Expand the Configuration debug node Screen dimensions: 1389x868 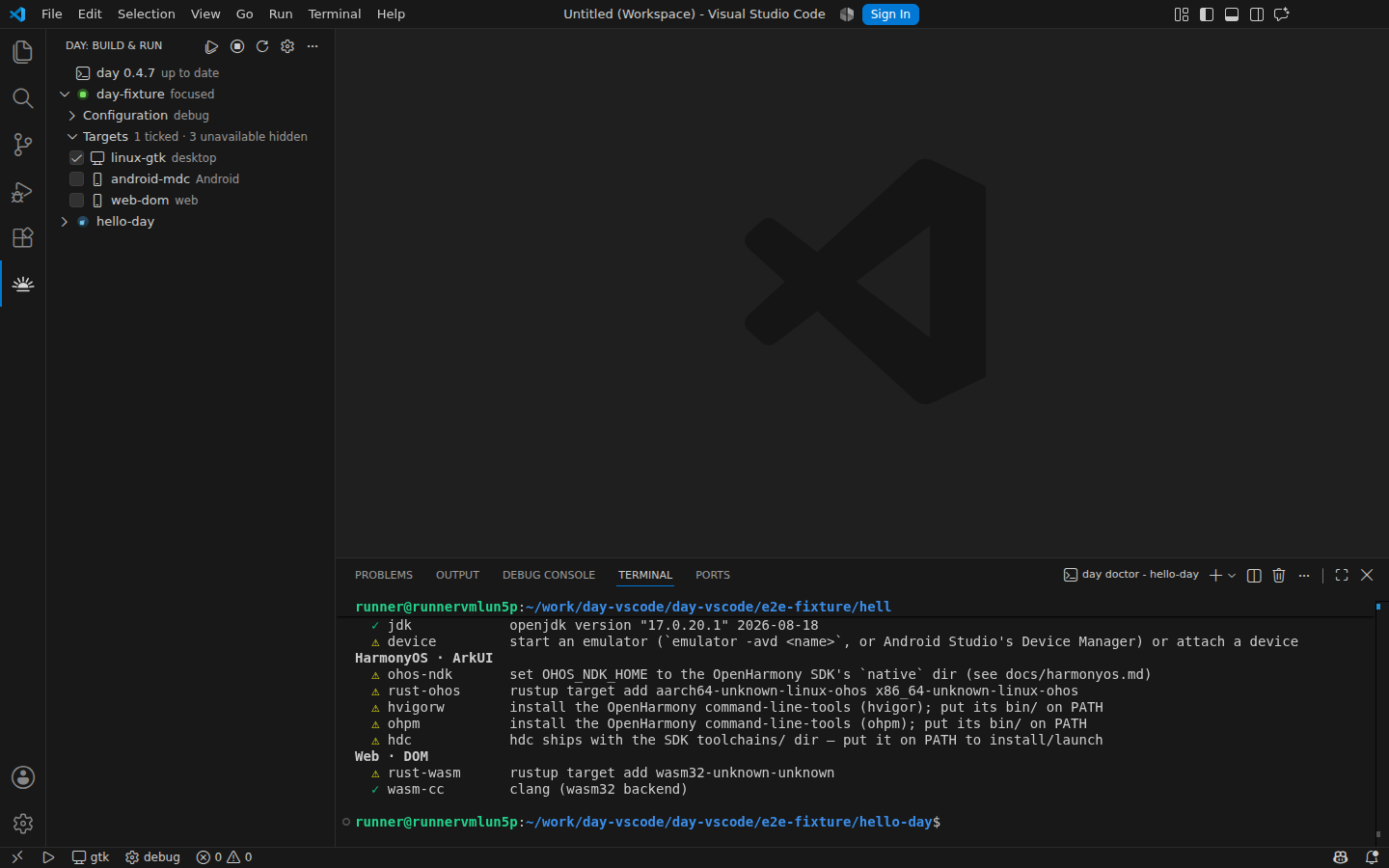pos(72,116)
